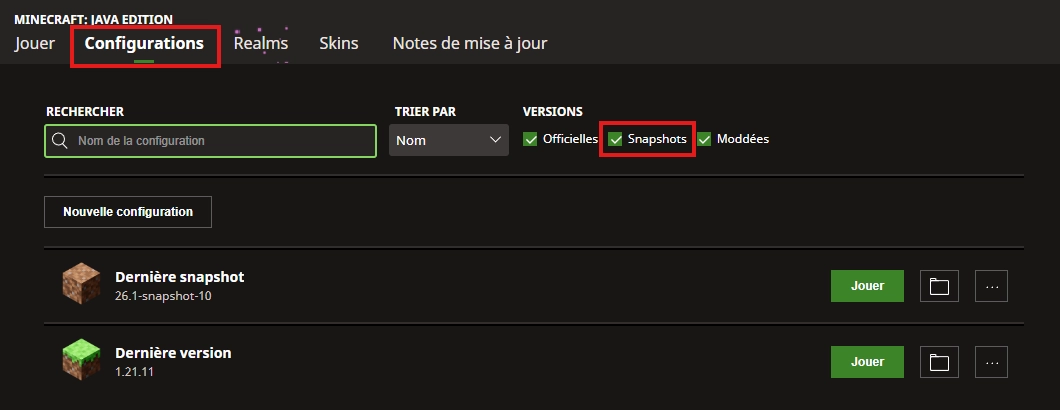
Task: Open Notes de mise à jour tab
Action: (x=469, y=43)
